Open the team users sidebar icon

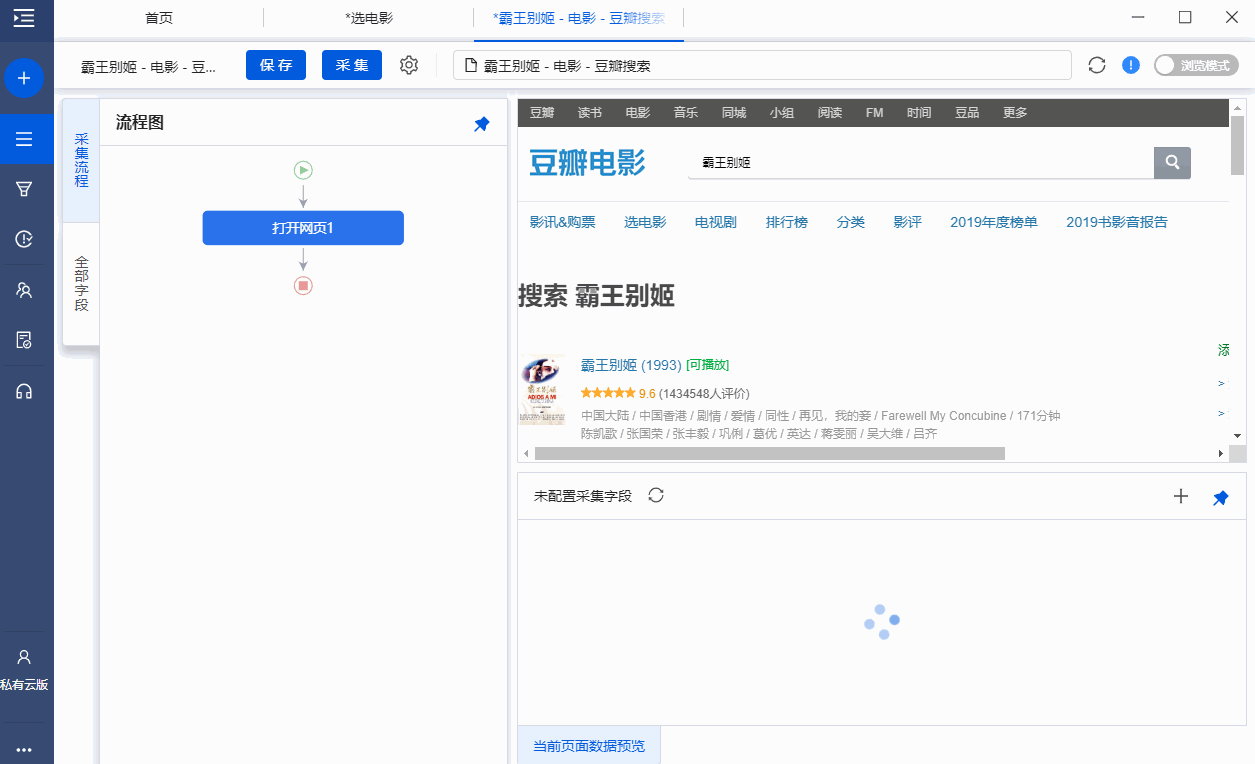click(x=24, y=290)
